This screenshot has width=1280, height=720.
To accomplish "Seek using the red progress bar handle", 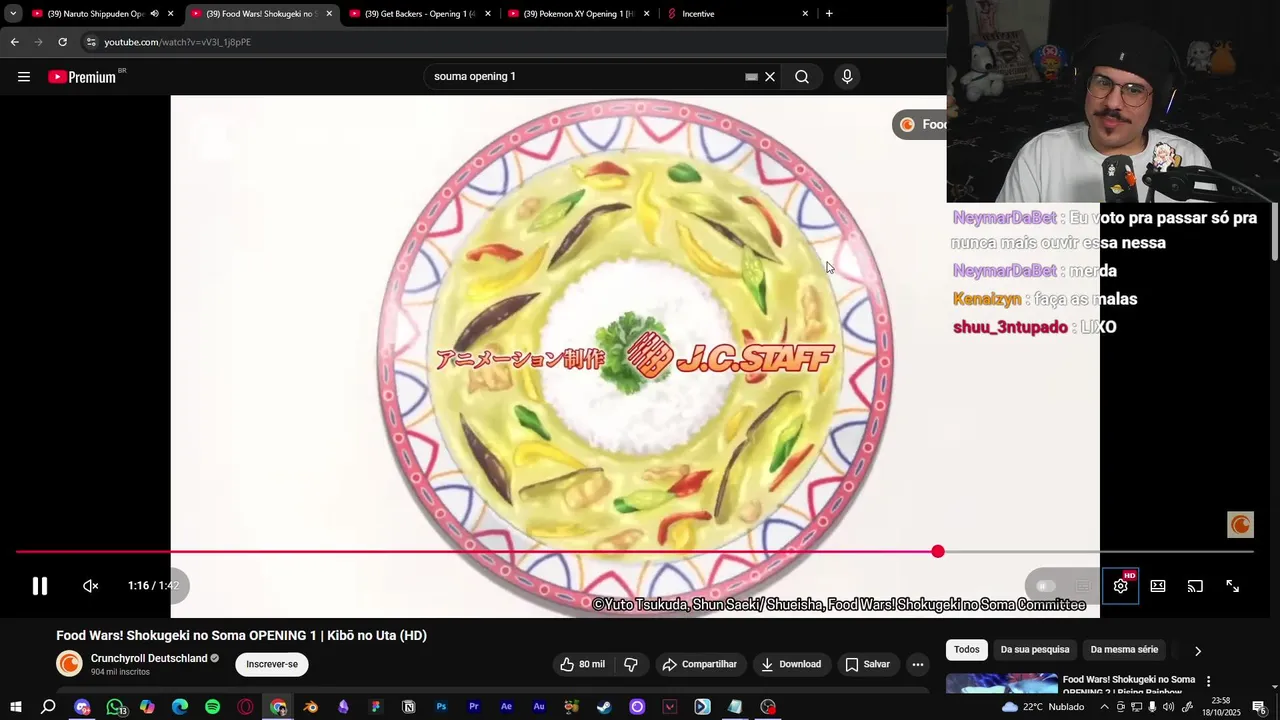I will point(938,552).
